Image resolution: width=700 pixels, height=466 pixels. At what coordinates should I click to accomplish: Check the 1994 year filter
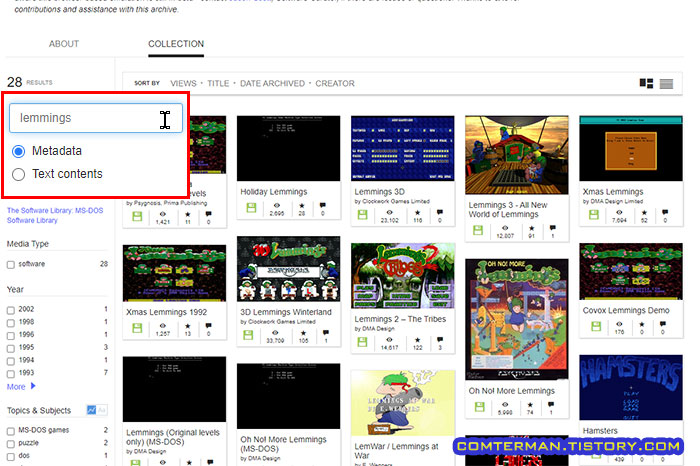11,361
